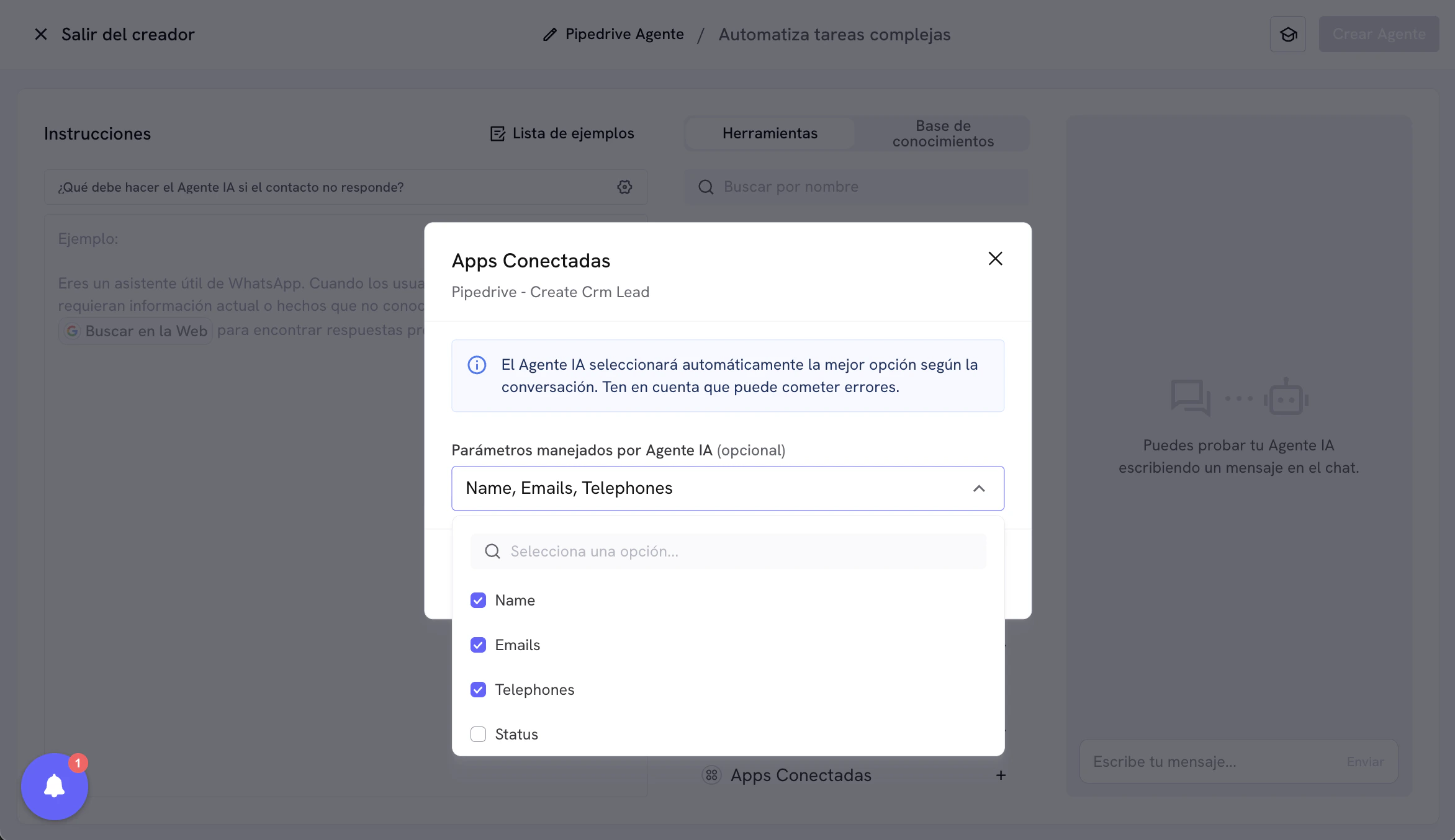Switch to Base de conocimientos tab
1455x840 pixels.
coord(943,133)
